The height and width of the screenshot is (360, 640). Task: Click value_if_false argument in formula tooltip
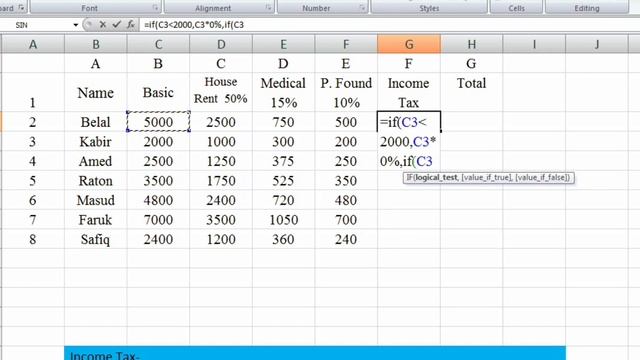(x=542, y=178)
